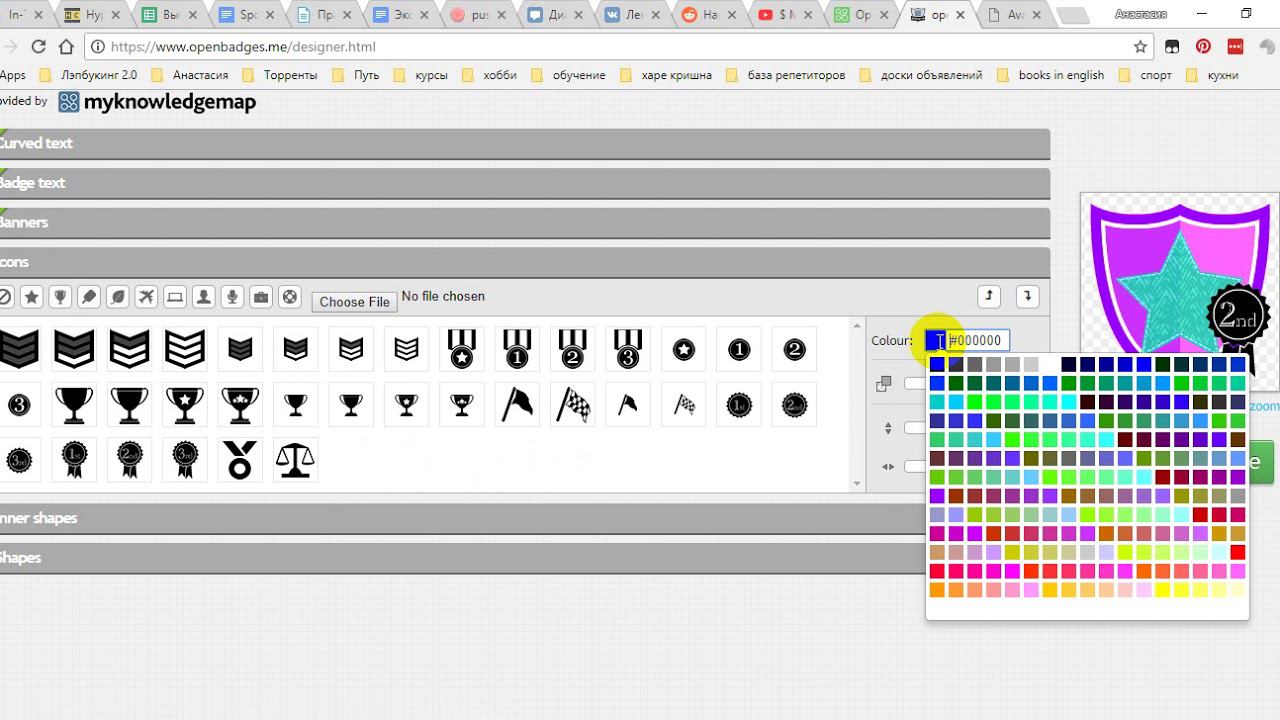Click the badge preview image
Image resolution: width=1280 pixels, height=720 pixels.
click(x=1180, y=292)
